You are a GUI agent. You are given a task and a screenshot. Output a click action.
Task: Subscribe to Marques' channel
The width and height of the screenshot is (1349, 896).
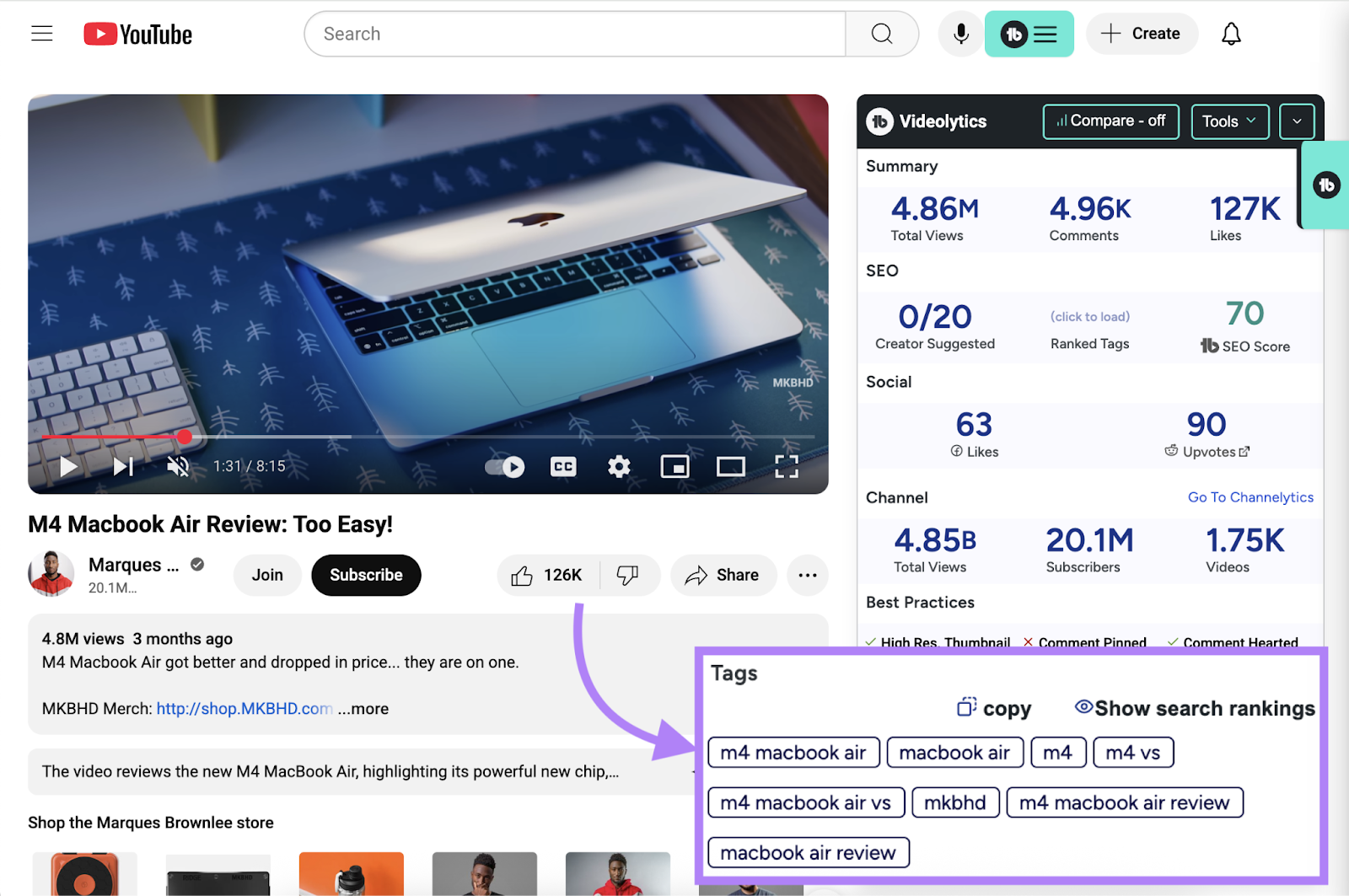coord(365,575)
